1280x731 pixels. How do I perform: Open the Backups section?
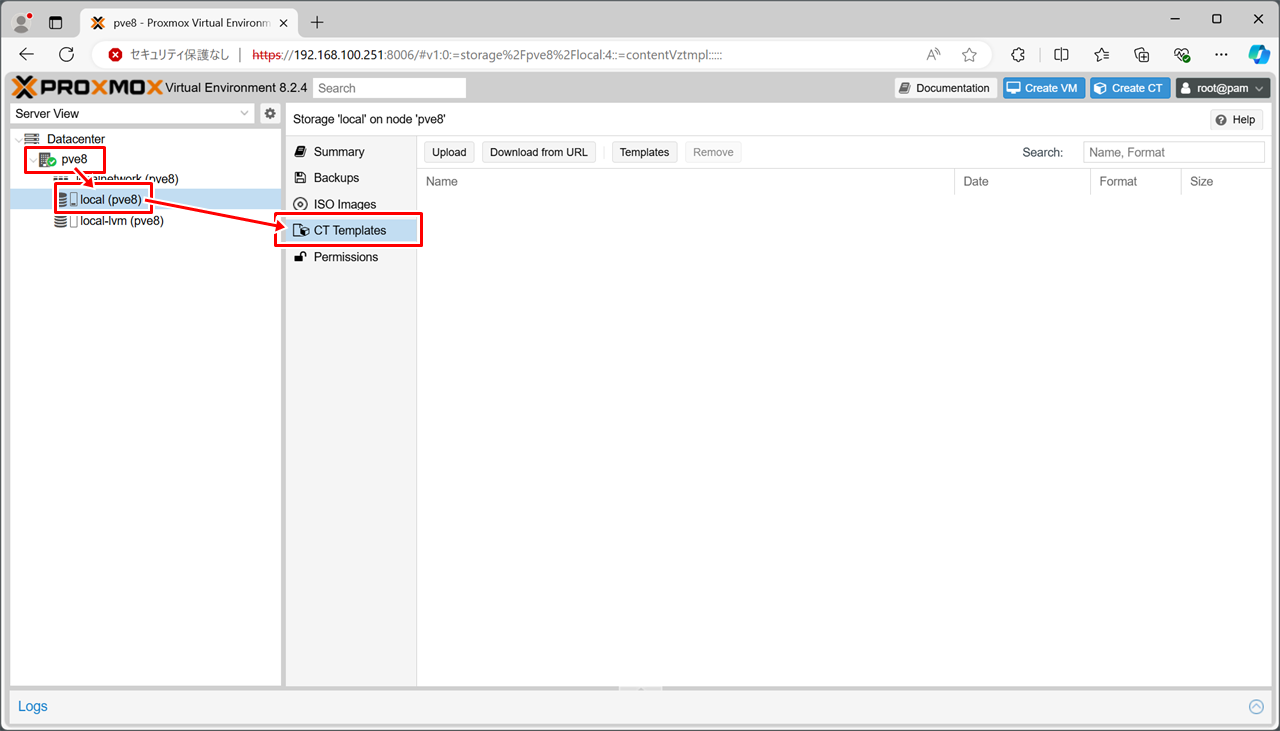pyautogui.click(x=336, y=178)
